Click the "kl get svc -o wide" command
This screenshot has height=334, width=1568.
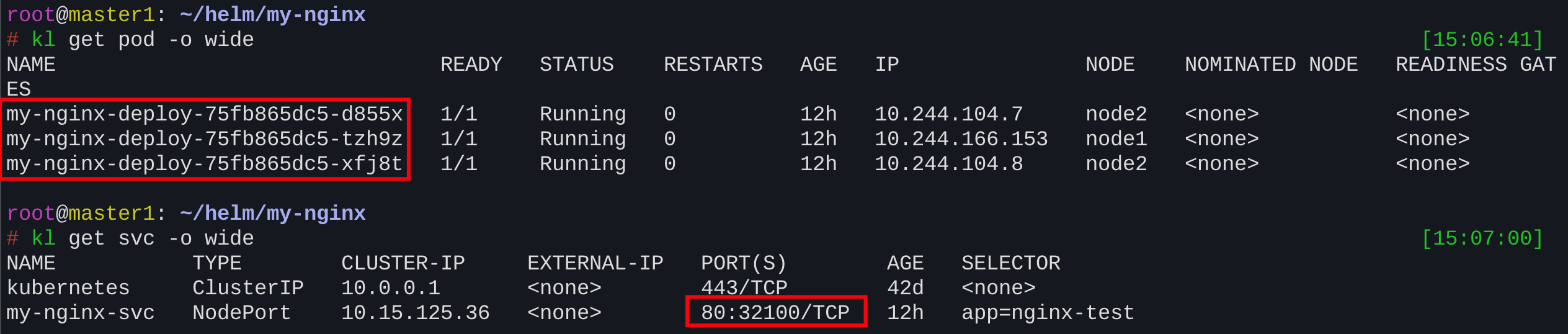pyautogui.click(x=143, y=238)
